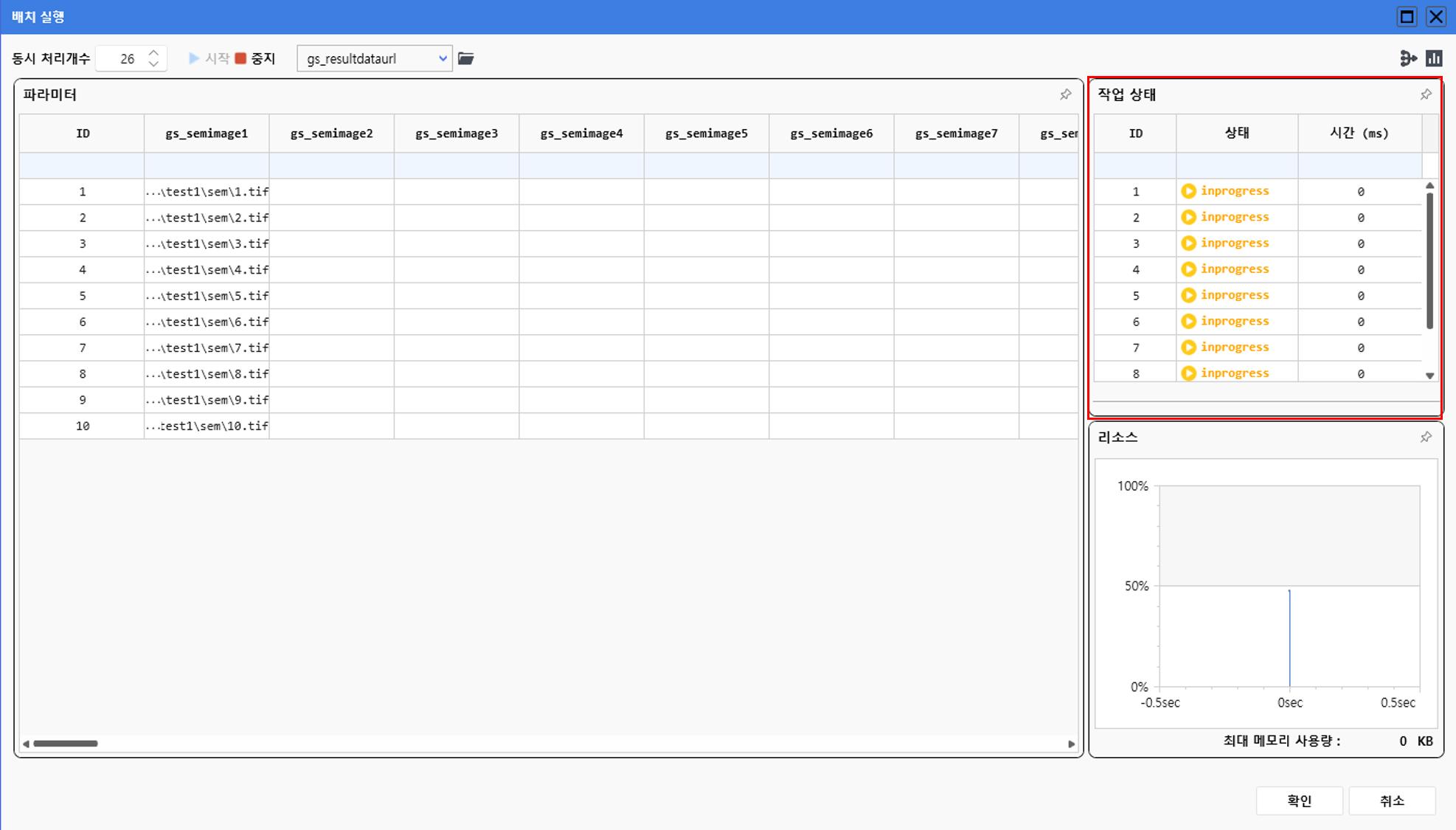
Task: Open the folder browse icon beside gs_resultdataurl
Action: point(466,58)
